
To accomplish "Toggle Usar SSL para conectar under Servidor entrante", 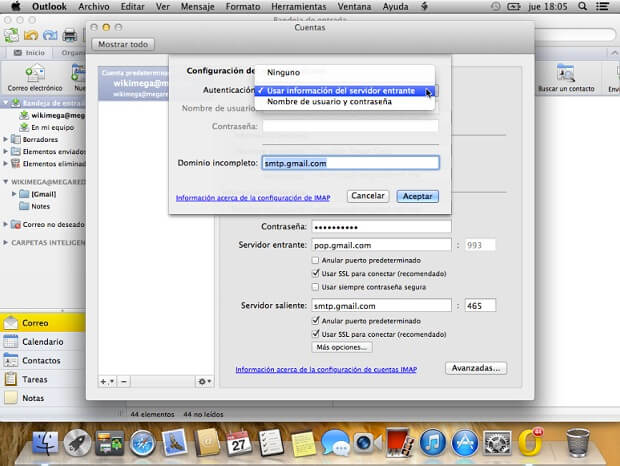I will (x=315, y=273).
